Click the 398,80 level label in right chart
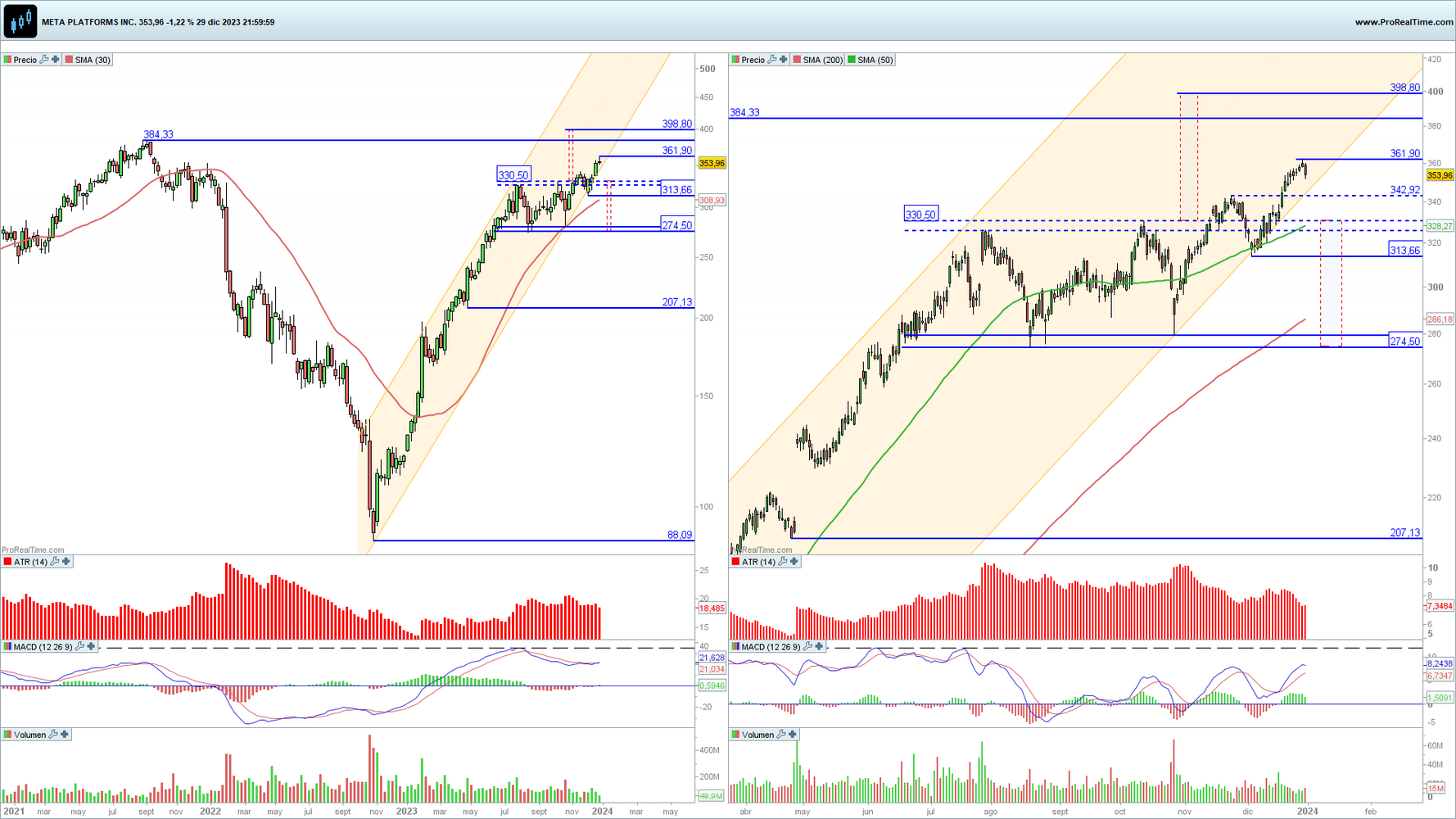Viewport: 1456px width, 819px height. tap(1405, 88)
